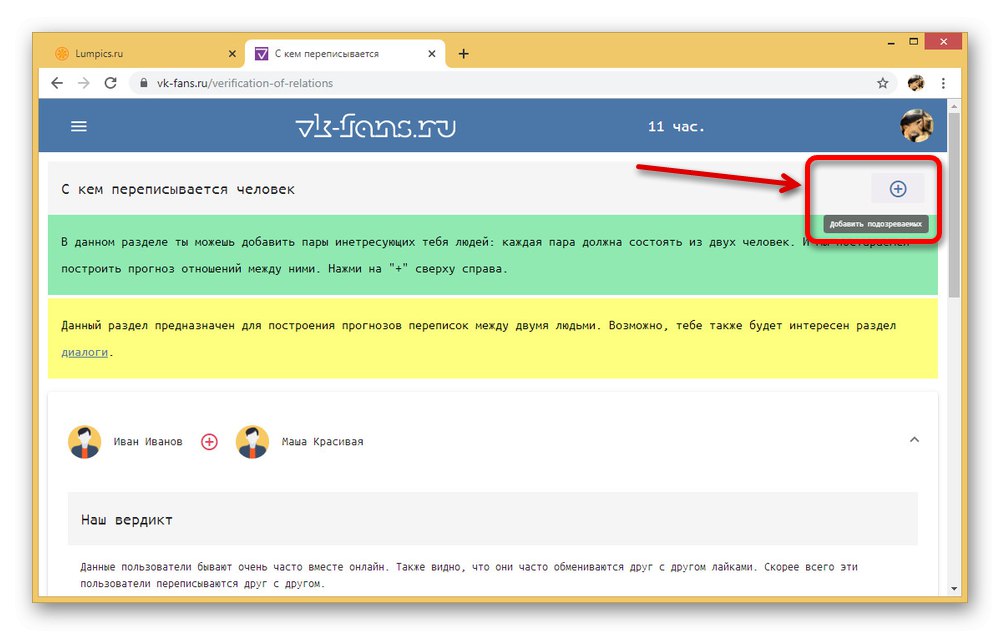Click the heading 'С кем переписывается человек'
The height and width of the screenshot is (635, 1000).
pos(178,189)
